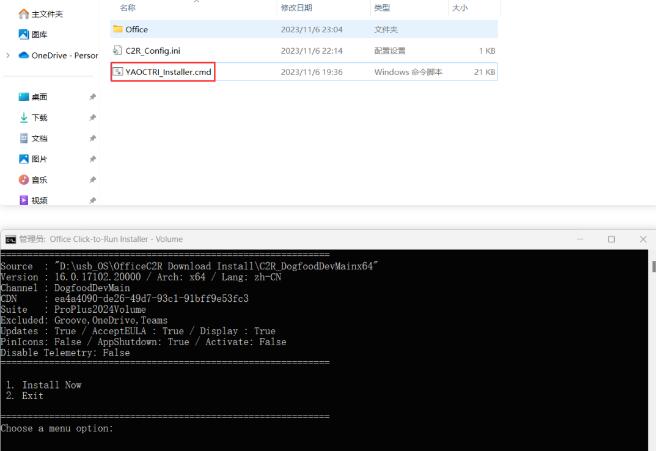656x451 pixels.
Task: Open 图片 quick access folder
Action: click(39, 159)
